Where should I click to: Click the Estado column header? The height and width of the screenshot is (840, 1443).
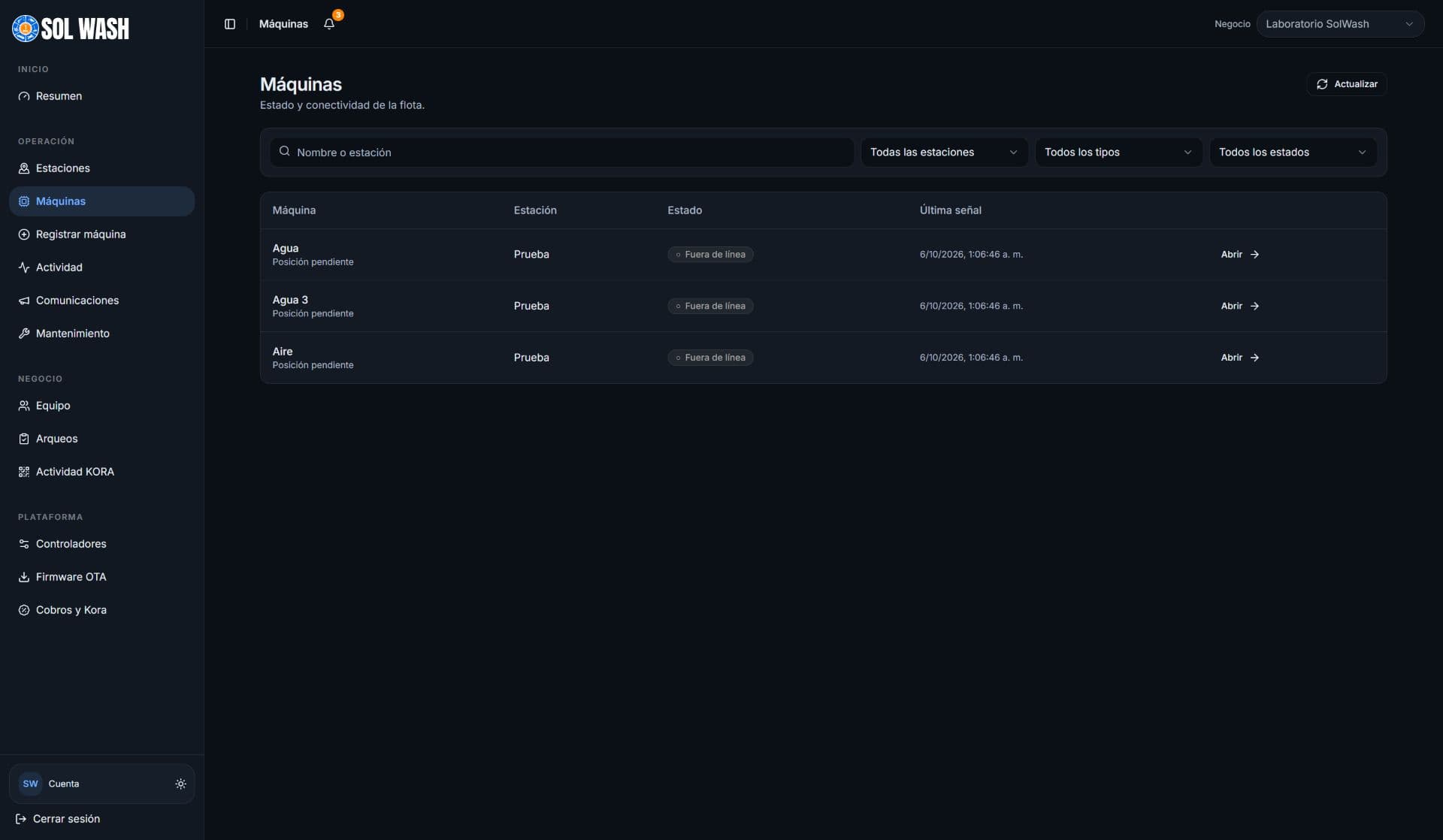click(x=685, y=210)
